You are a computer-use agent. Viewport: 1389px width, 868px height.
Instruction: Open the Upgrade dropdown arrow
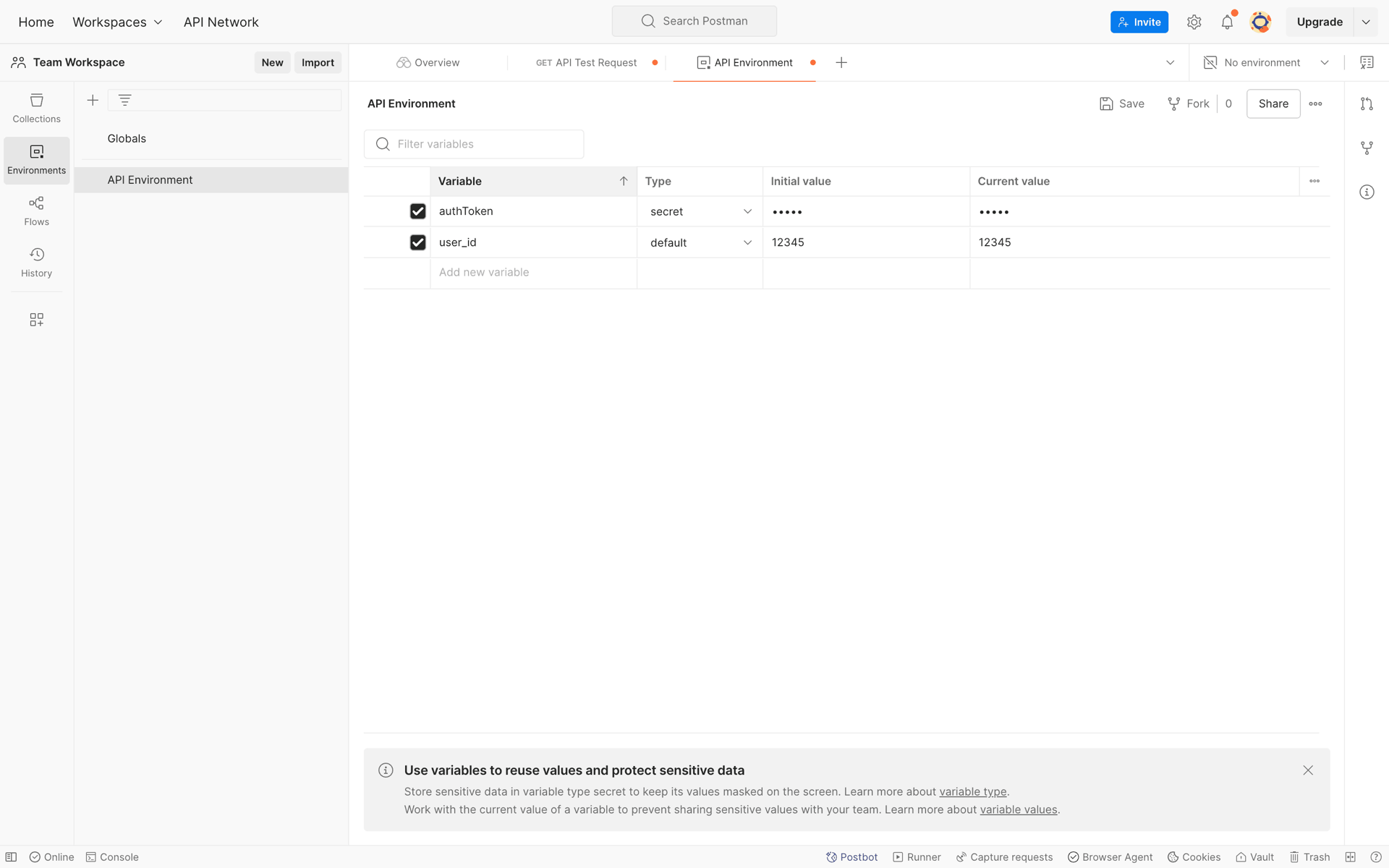coord(1366,22)
